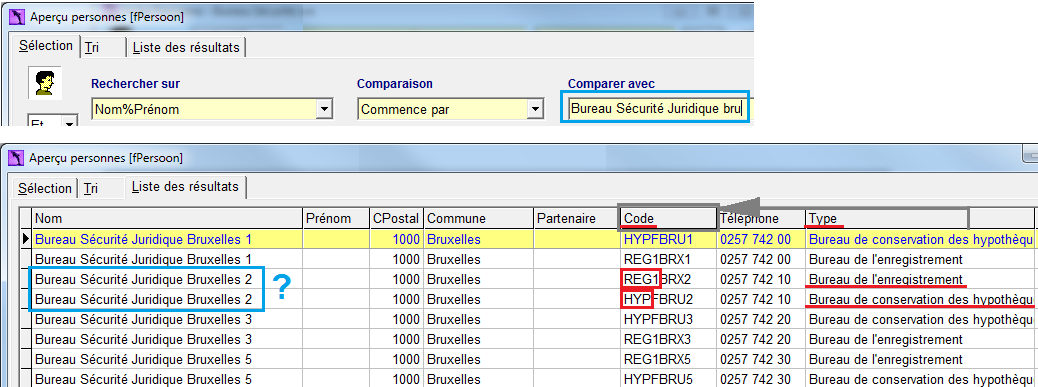The height and width of the screenshot is (387, 1038).
Task: Select code cell REG1BRX2
Action: [668, 279]
